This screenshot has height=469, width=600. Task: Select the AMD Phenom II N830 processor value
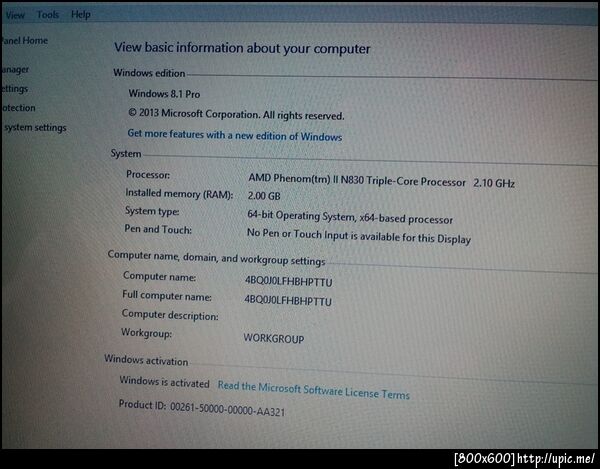(x=357, y=180)
